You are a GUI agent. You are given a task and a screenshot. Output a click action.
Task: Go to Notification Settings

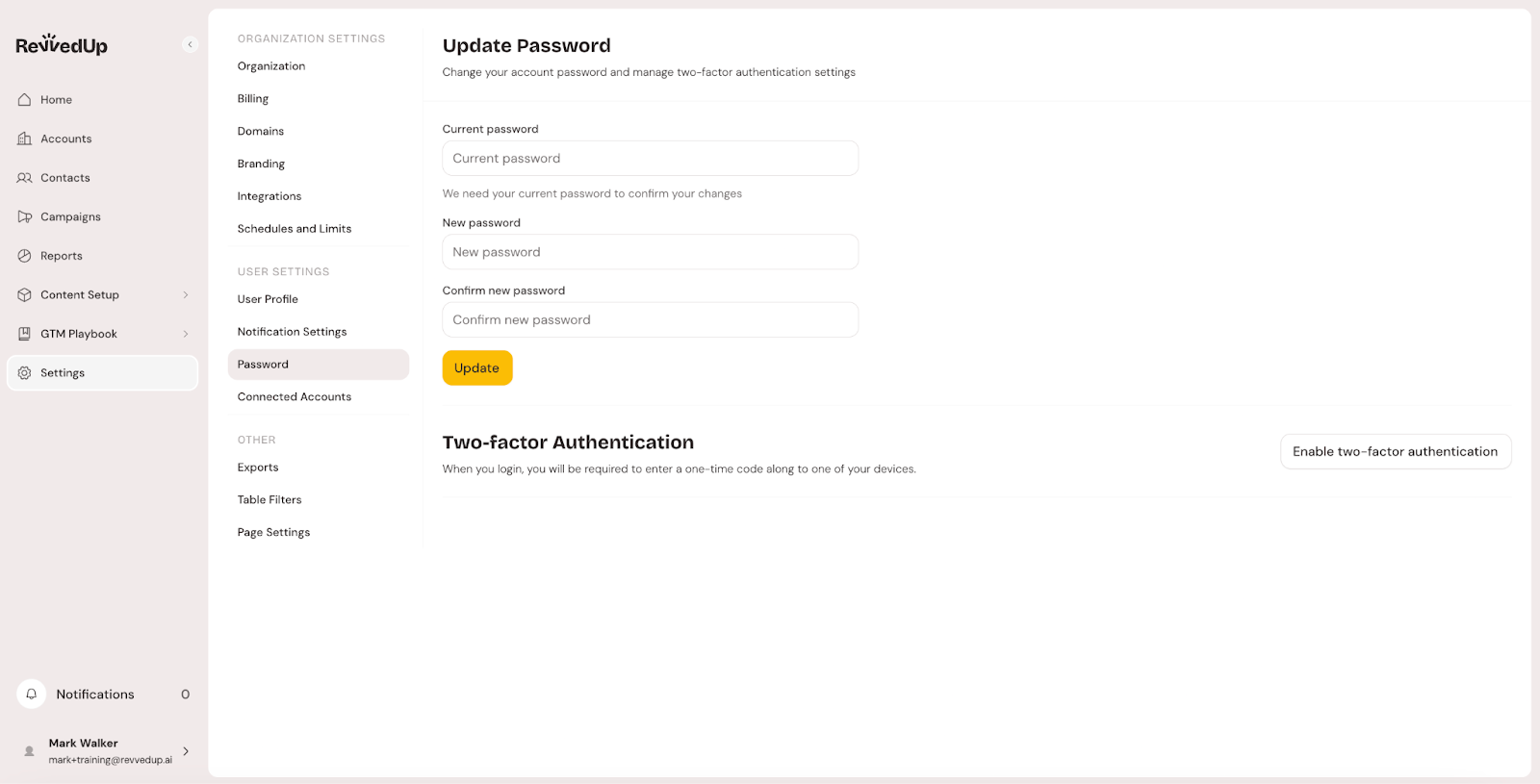point(292,332)
